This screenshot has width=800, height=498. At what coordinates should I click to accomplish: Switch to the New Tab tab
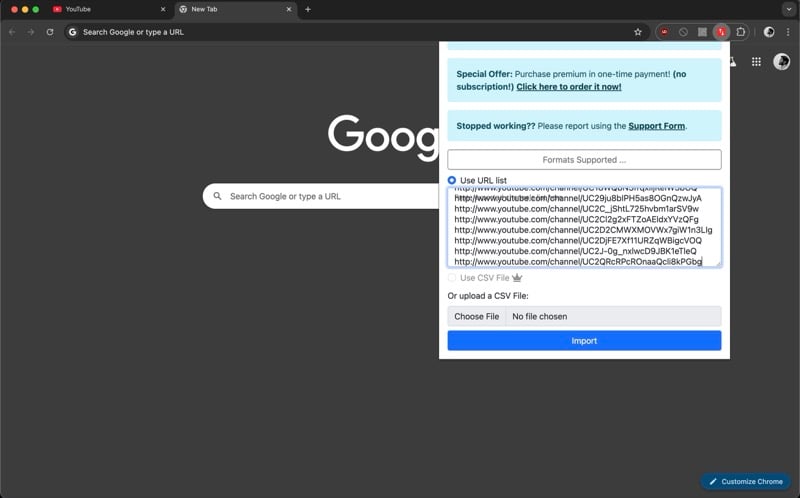pos(236,9)
